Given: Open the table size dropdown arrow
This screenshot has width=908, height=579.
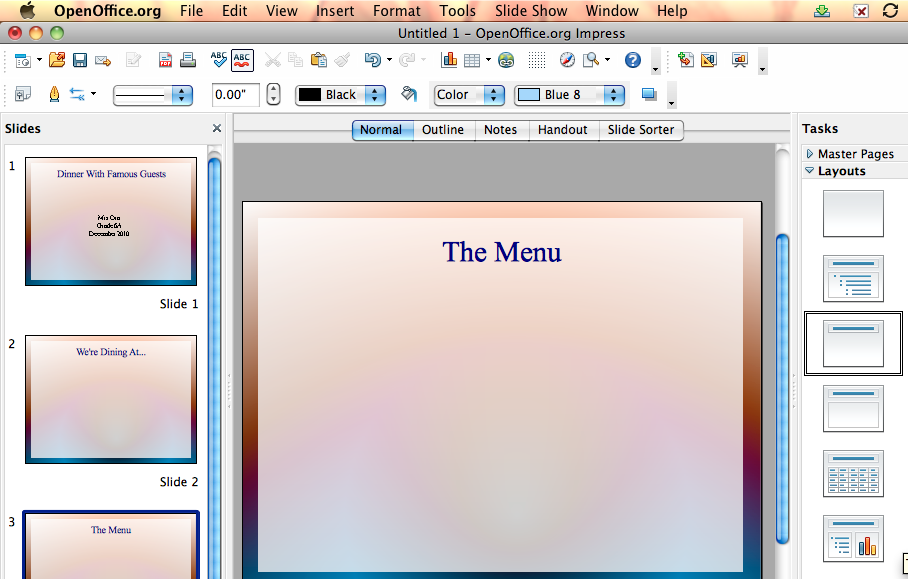Looking at the screenshot, I should coord(488,60).
